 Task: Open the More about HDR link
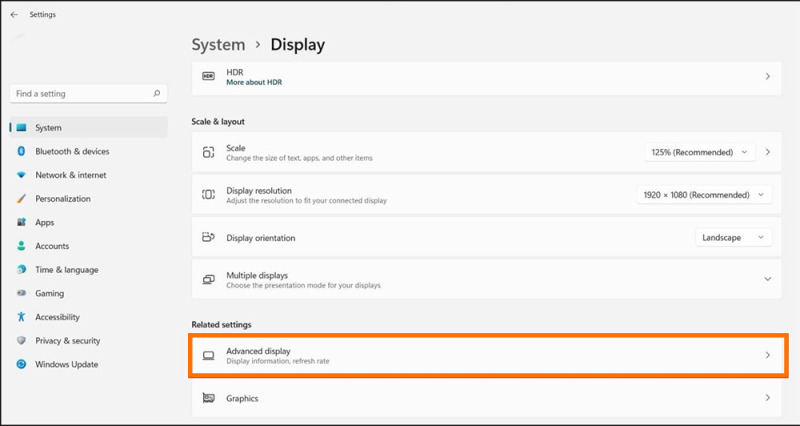[254, 82]
